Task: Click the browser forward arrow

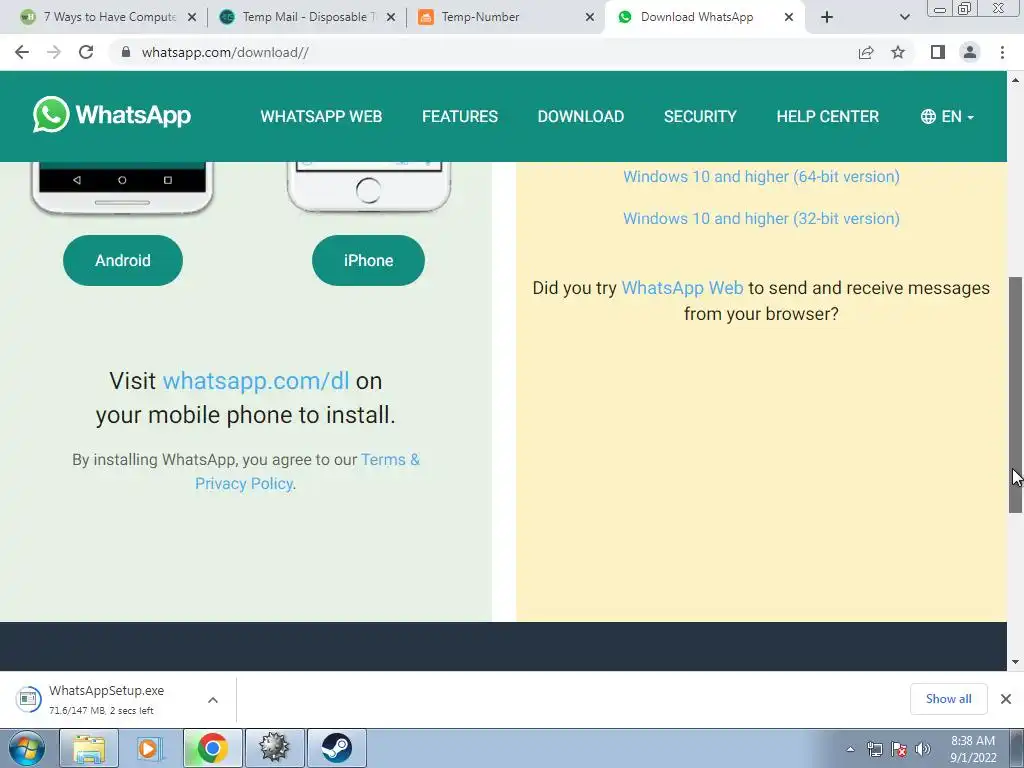Action: pos(54,52)
